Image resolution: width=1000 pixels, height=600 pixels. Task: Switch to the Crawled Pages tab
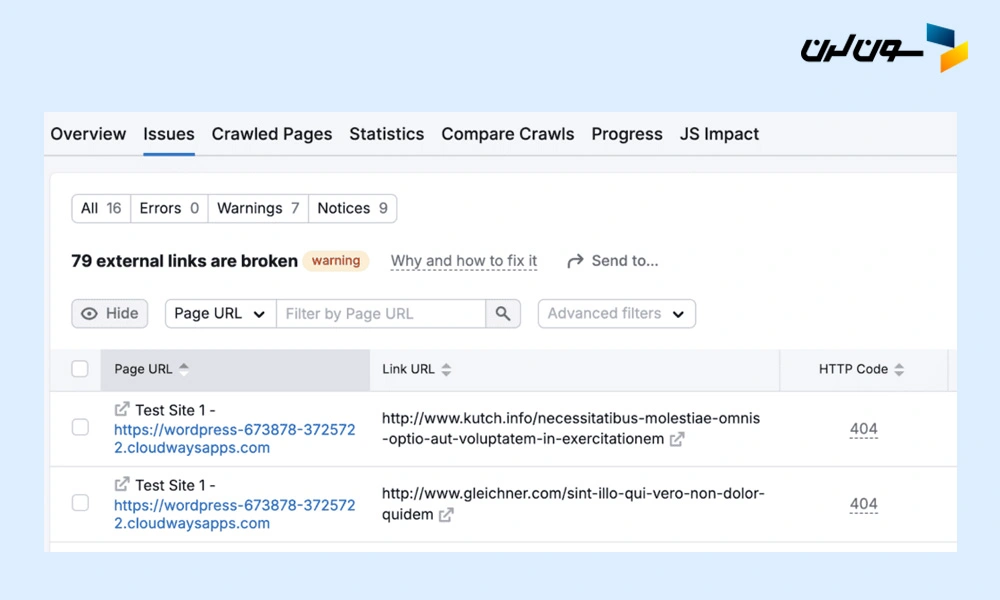click(x=272, y=134)
